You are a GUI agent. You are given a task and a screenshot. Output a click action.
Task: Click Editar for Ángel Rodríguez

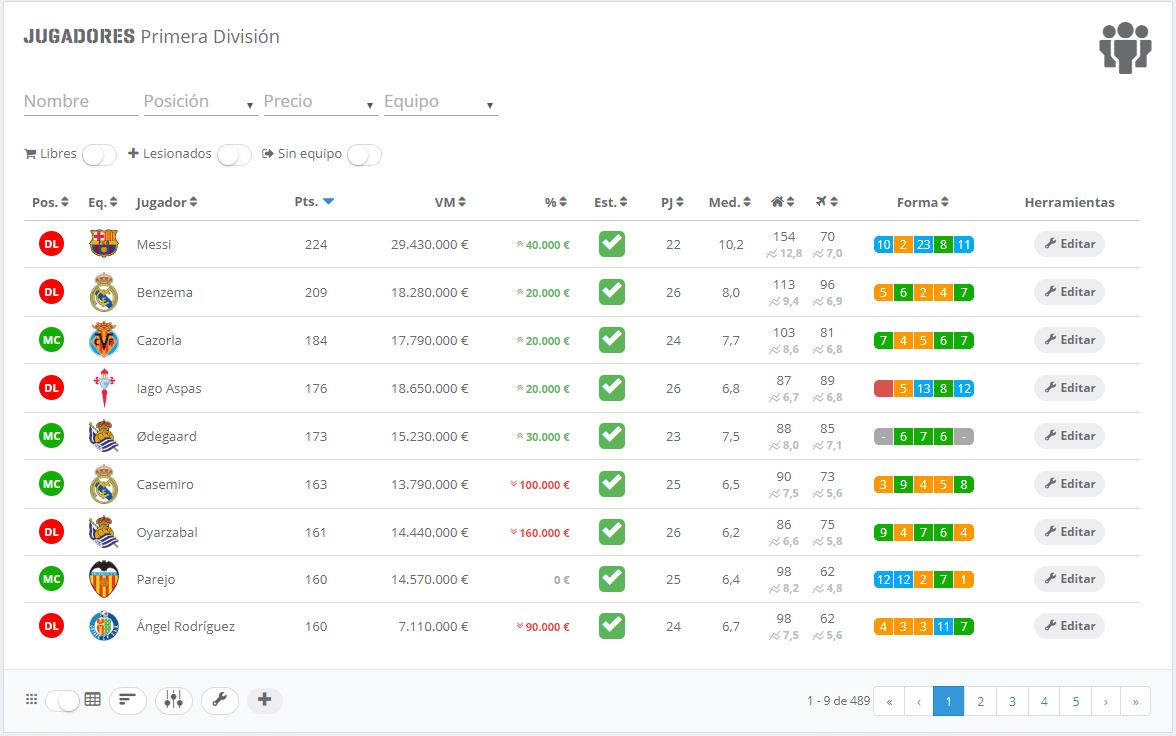click(1070, 626)
